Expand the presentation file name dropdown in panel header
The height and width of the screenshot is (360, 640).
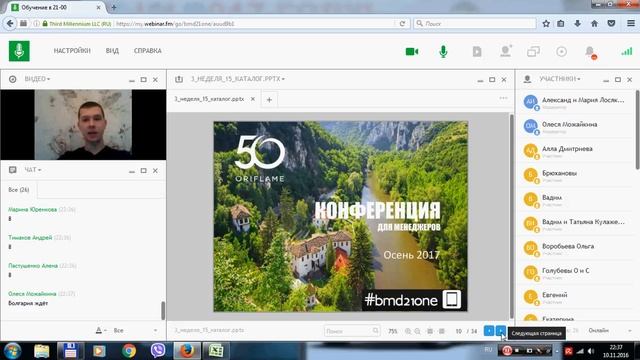(238, 79)
